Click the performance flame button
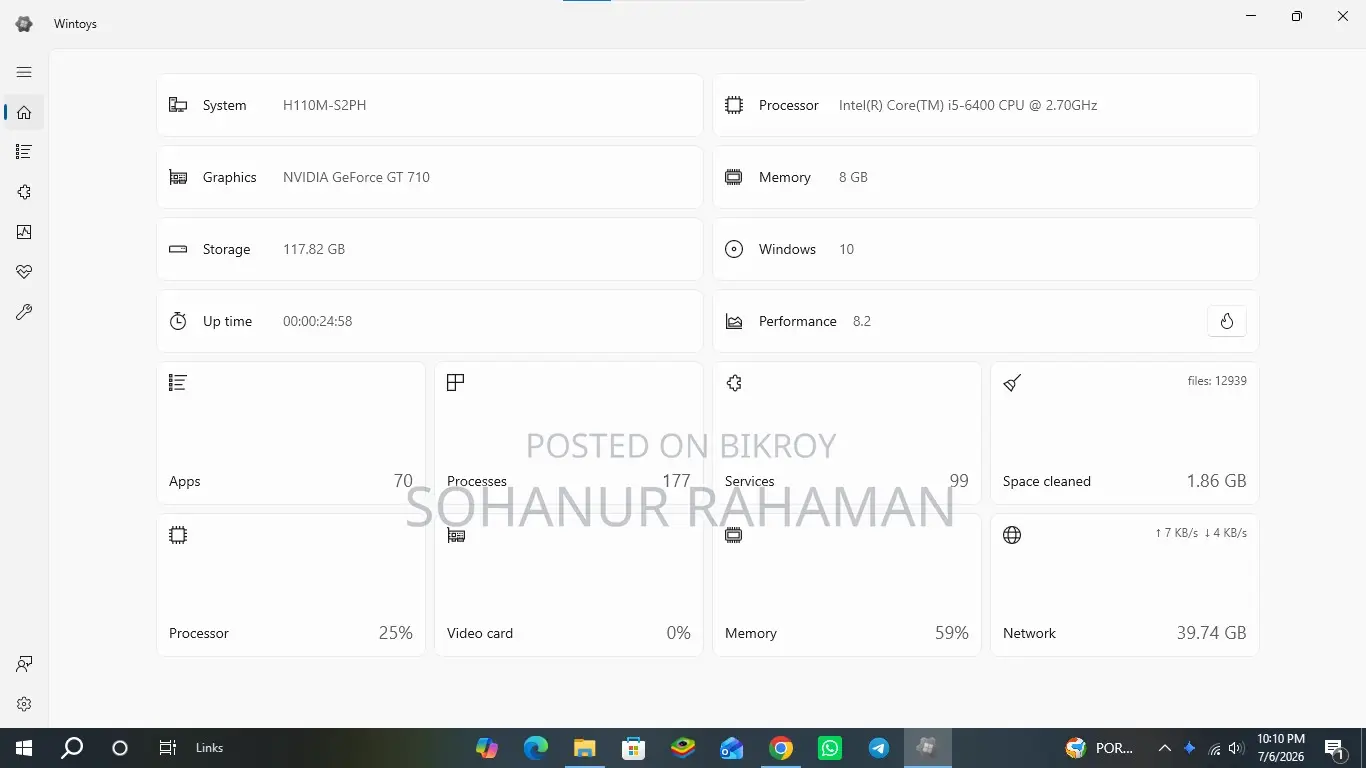Viewport: 1366px width, 768px height. (1226, 321)
